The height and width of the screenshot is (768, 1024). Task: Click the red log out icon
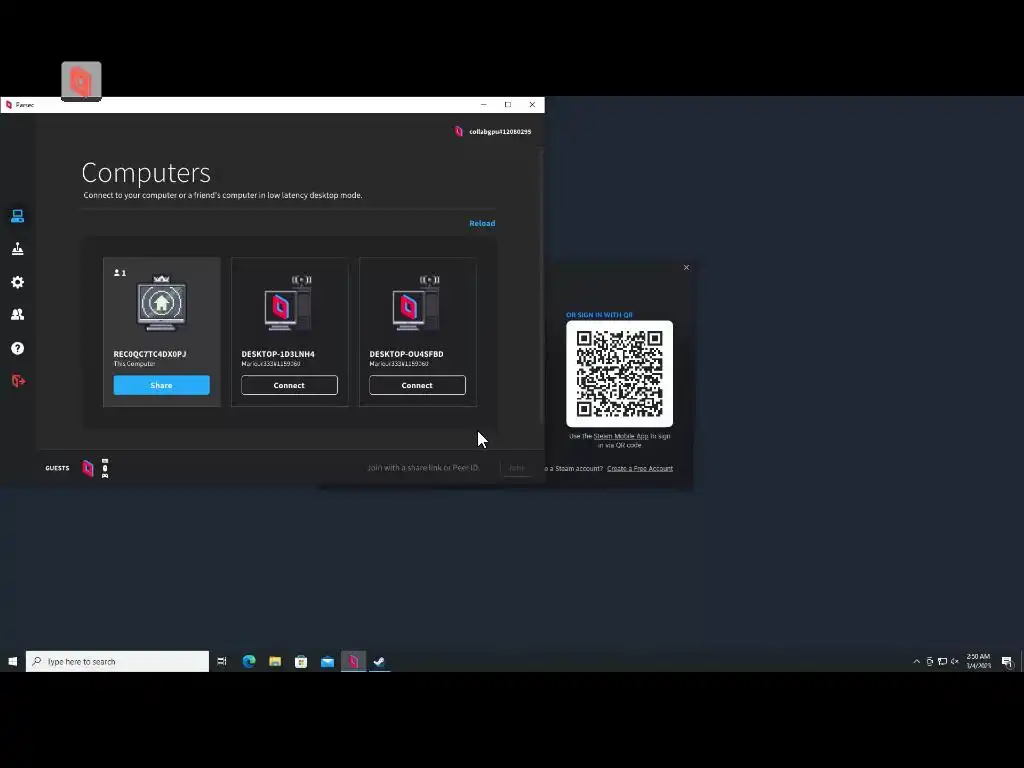18,381
